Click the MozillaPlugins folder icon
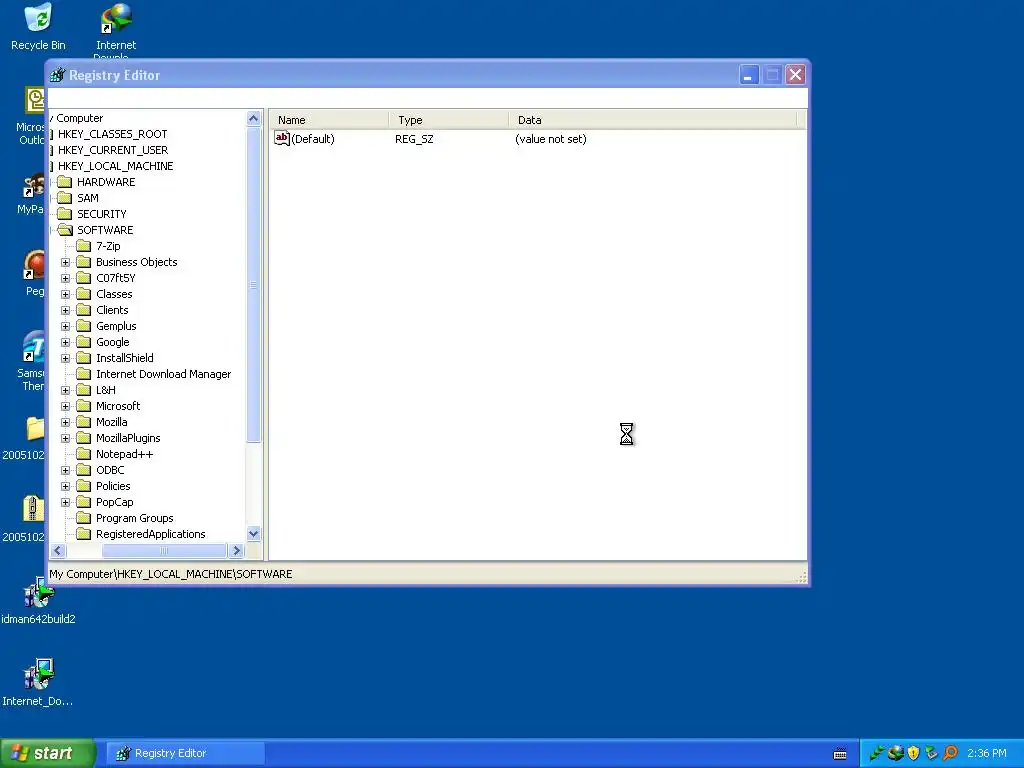1024x768 pixels. pos(83,438)
